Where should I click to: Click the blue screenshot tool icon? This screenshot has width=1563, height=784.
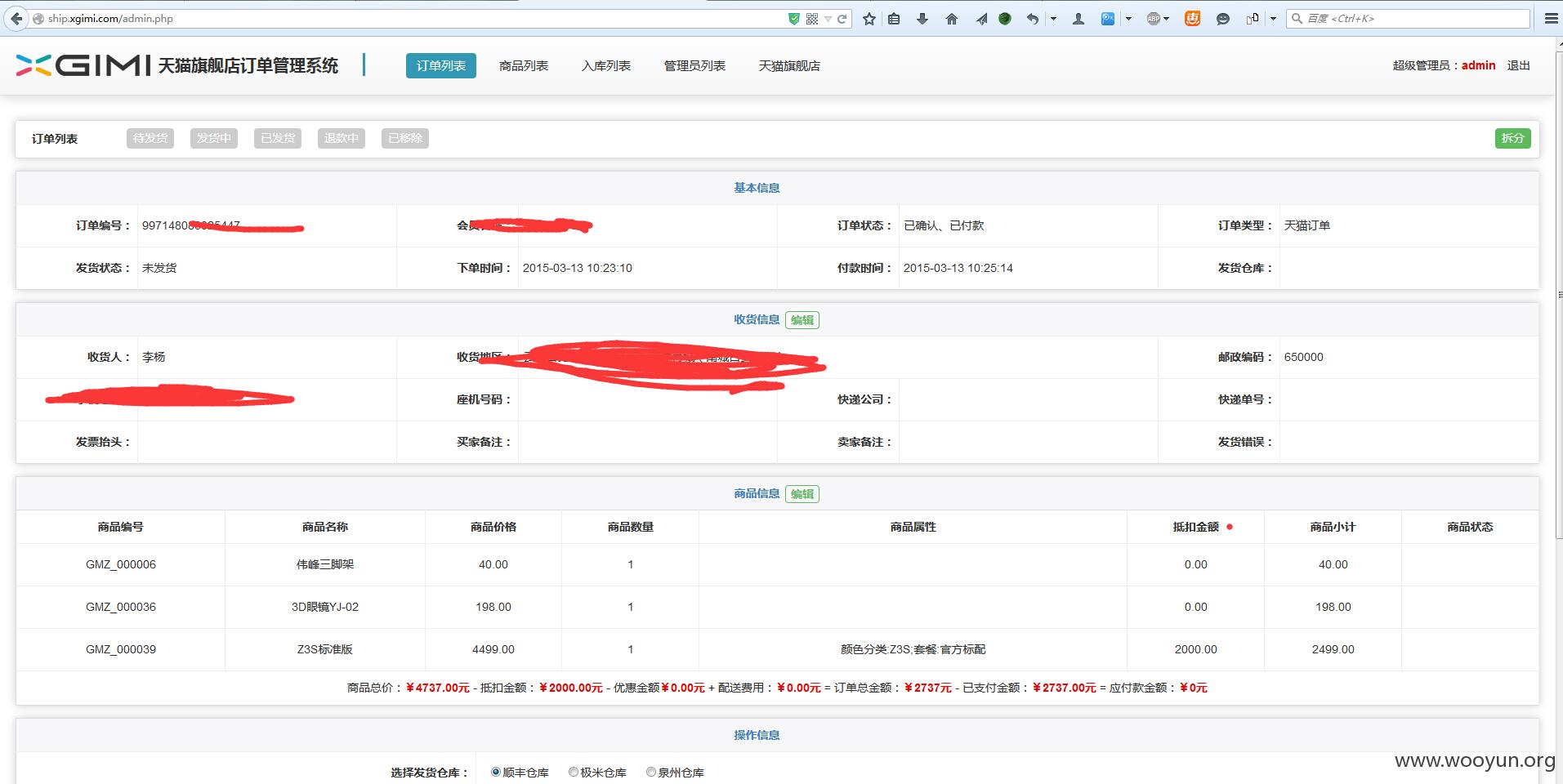1108,19
